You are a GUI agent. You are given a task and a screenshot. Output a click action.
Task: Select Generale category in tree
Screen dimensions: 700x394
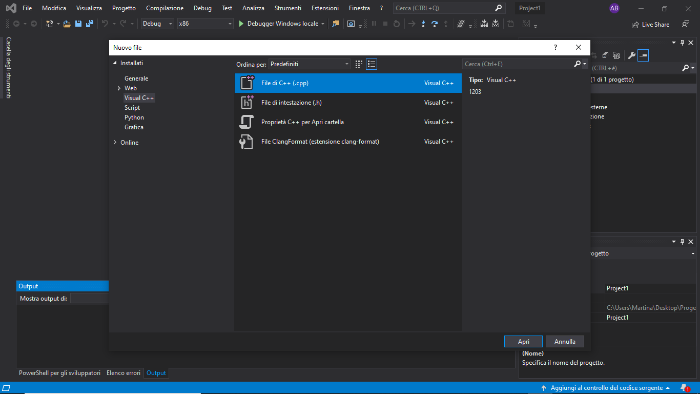click(136, 79)
